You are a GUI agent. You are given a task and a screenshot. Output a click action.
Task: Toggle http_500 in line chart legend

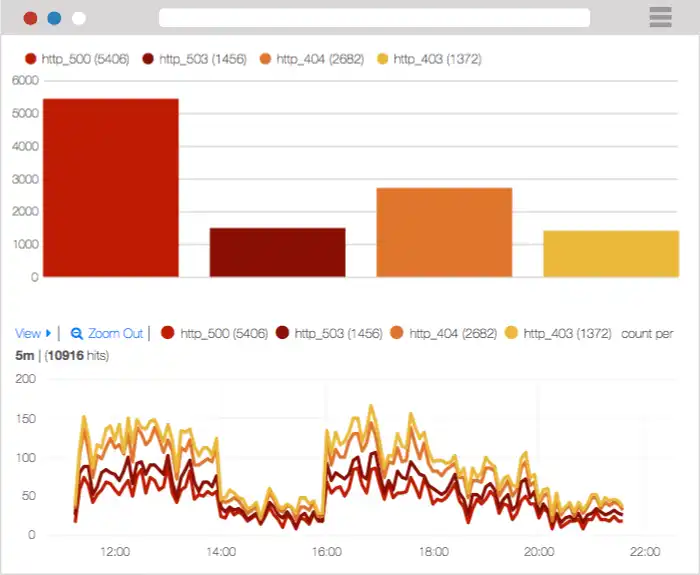215,333
